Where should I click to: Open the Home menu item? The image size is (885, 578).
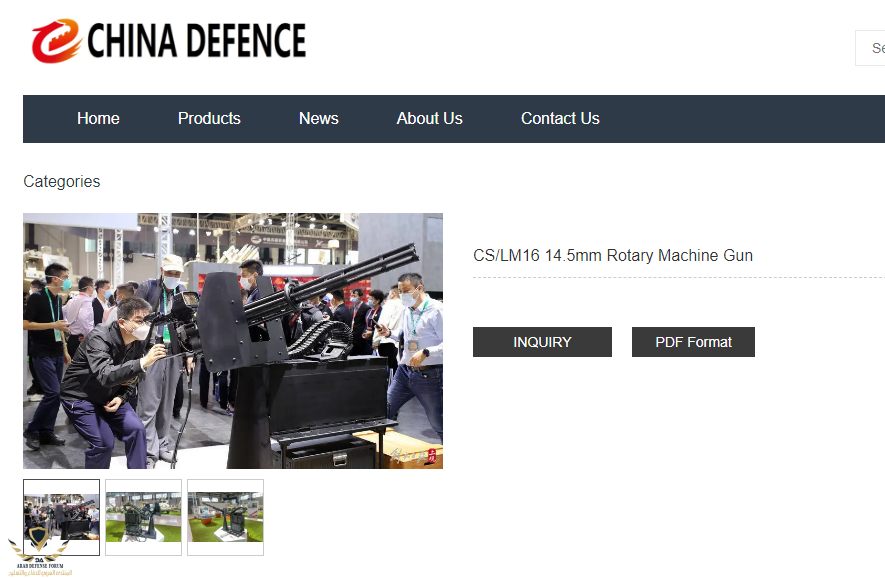tap(98, 118)
